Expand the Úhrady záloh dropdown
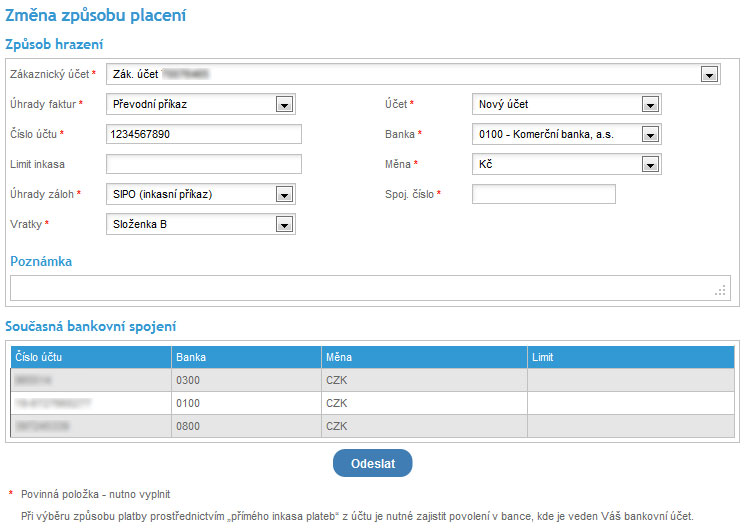Viewport: 748px width, 530px height. click(x=284, y=194)
